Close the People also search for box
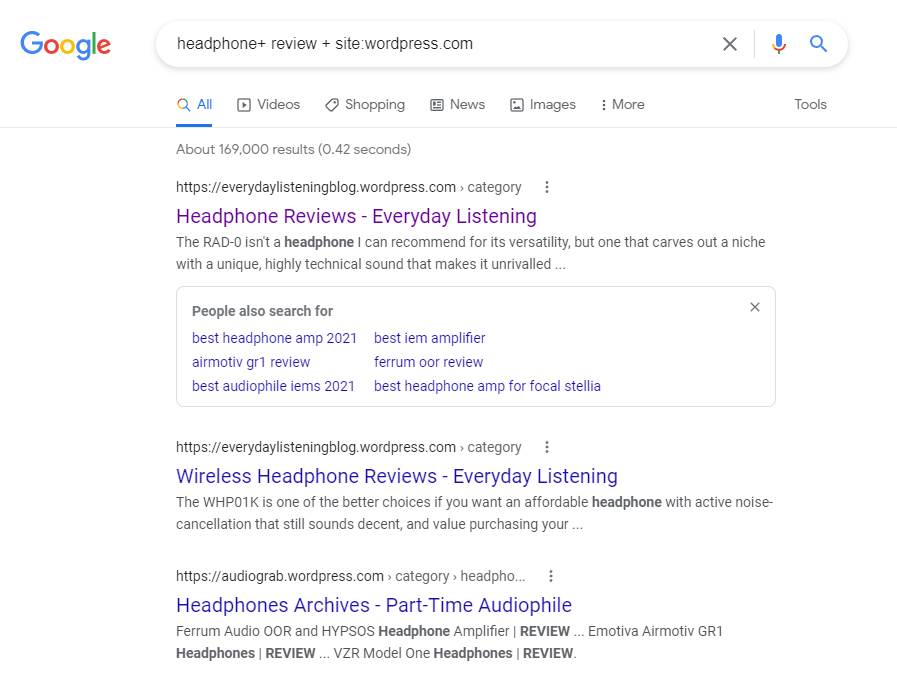897x692 pixels. (x=755, y=307)
